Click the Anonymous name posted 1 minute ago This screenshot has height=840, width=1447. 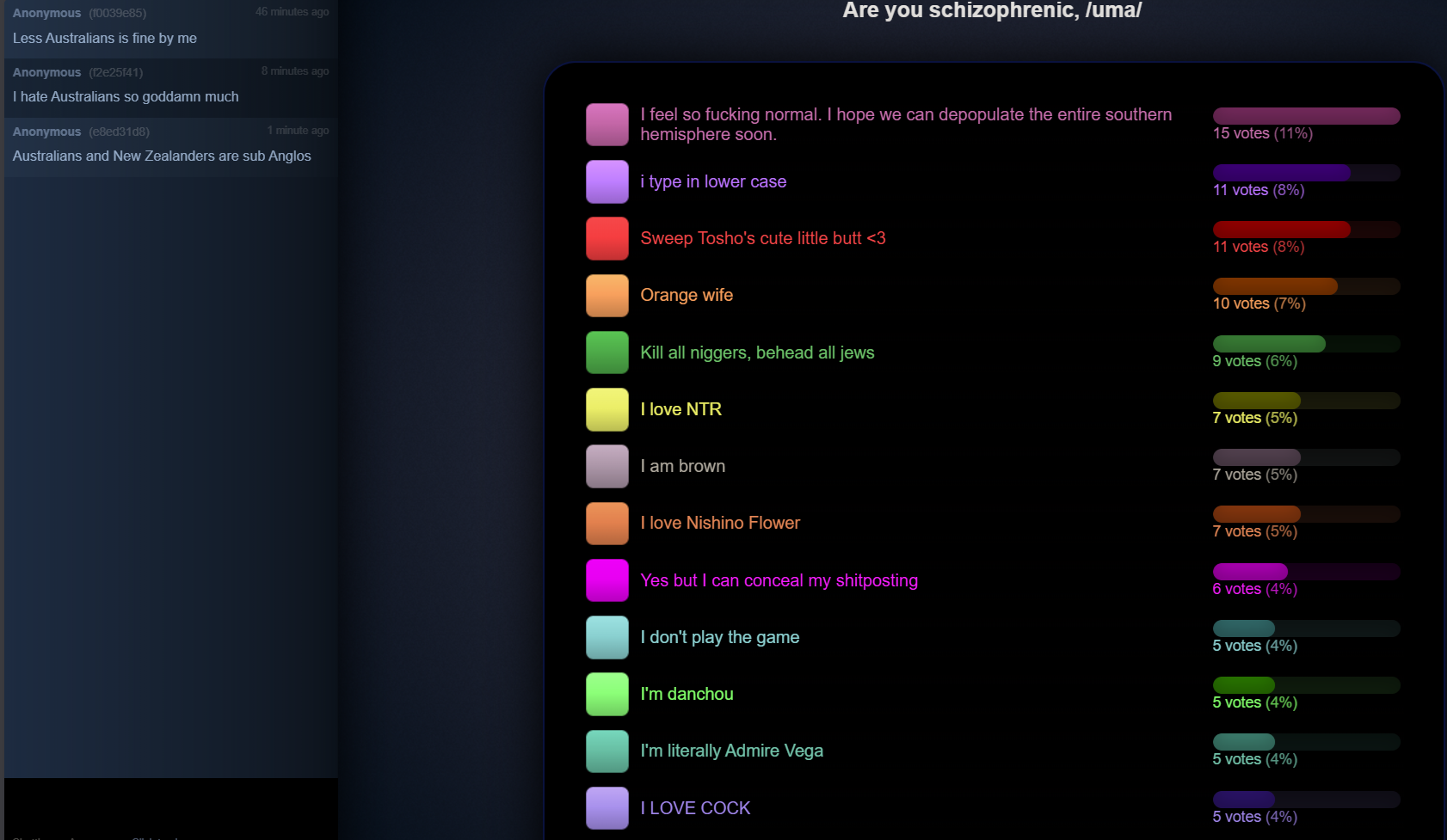[x=46, y=132]
